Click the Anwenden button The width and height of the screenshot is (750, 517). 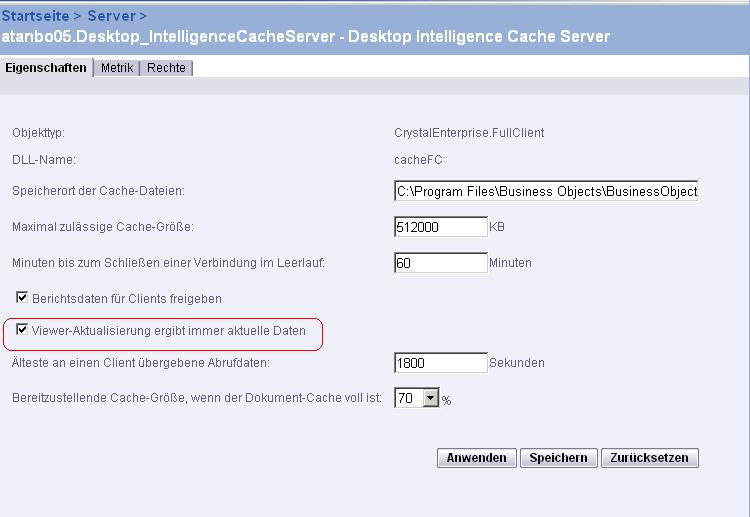pos(476,458)
